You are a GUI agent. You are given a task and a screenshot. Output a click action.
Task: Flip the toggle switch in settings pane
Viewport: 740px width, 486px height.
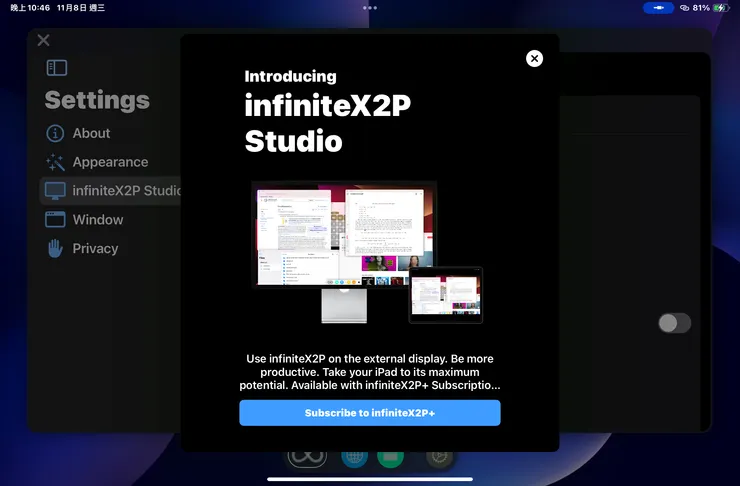coord(674,323)
